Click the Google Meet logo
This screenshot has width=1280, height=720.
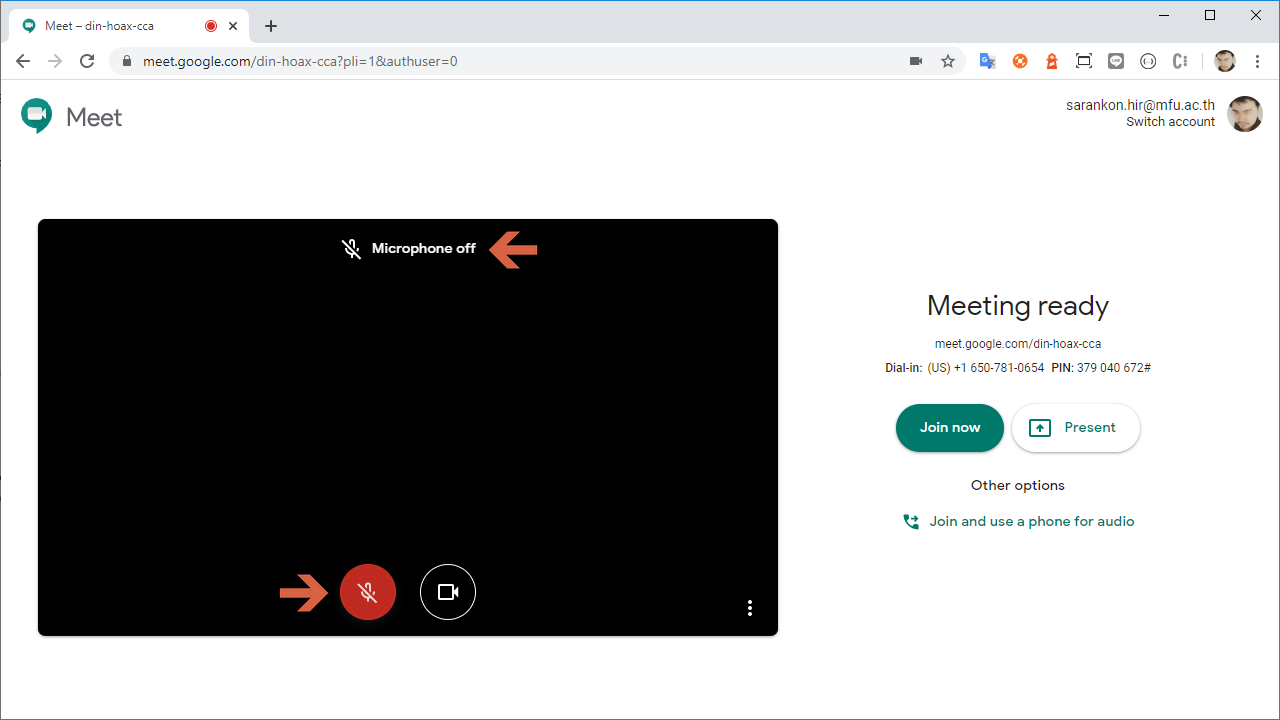(71, 117)
